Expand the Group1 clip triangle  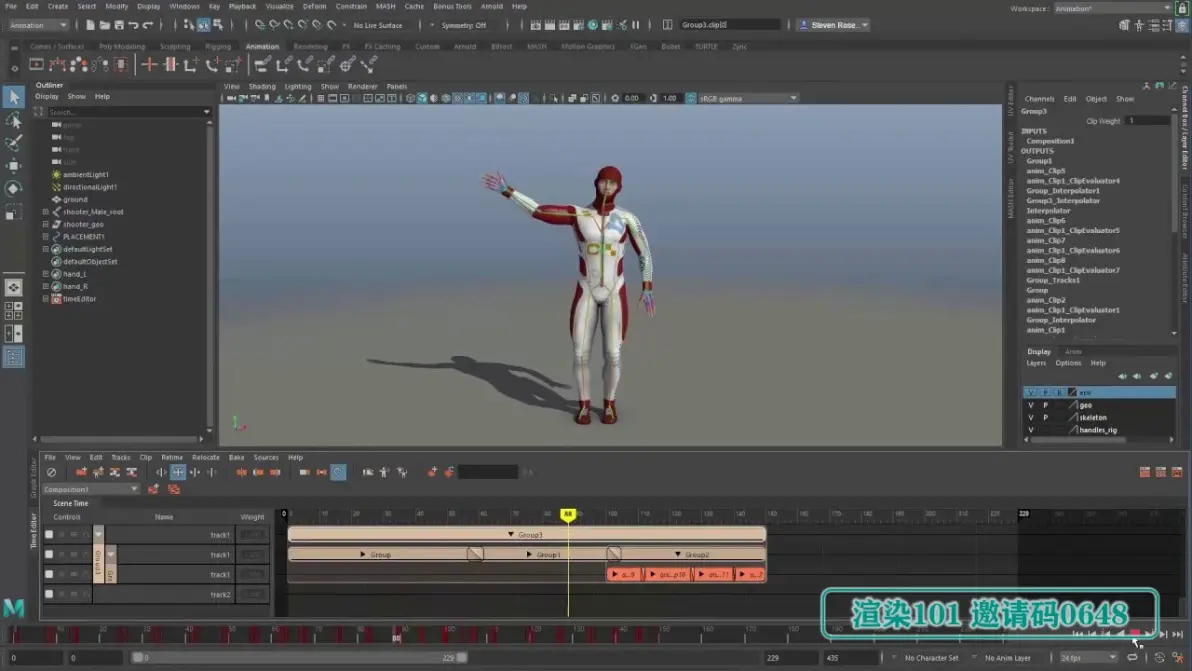click(x=529, y=555)
